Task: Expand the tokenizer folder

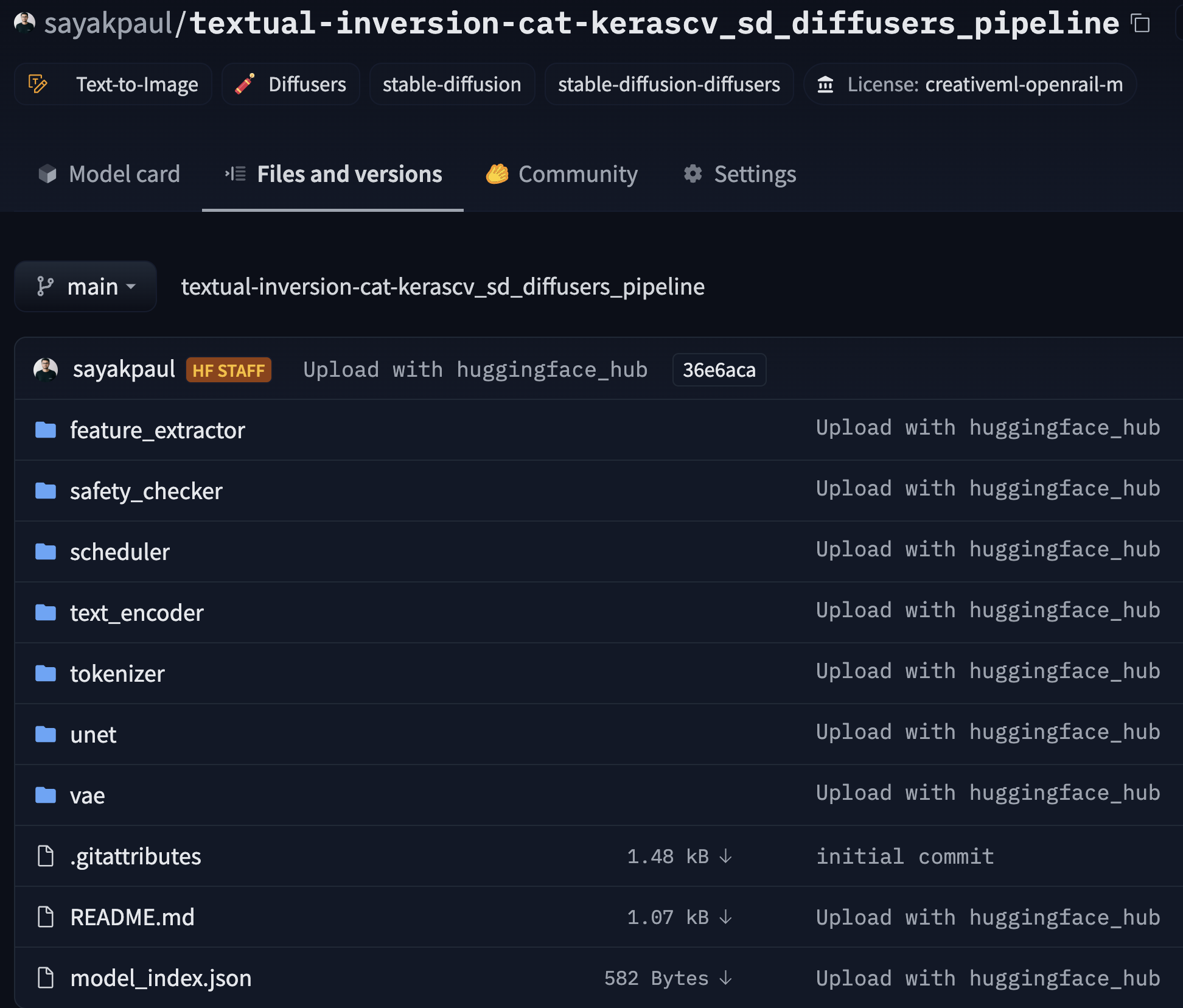Action: click(117, 673)
